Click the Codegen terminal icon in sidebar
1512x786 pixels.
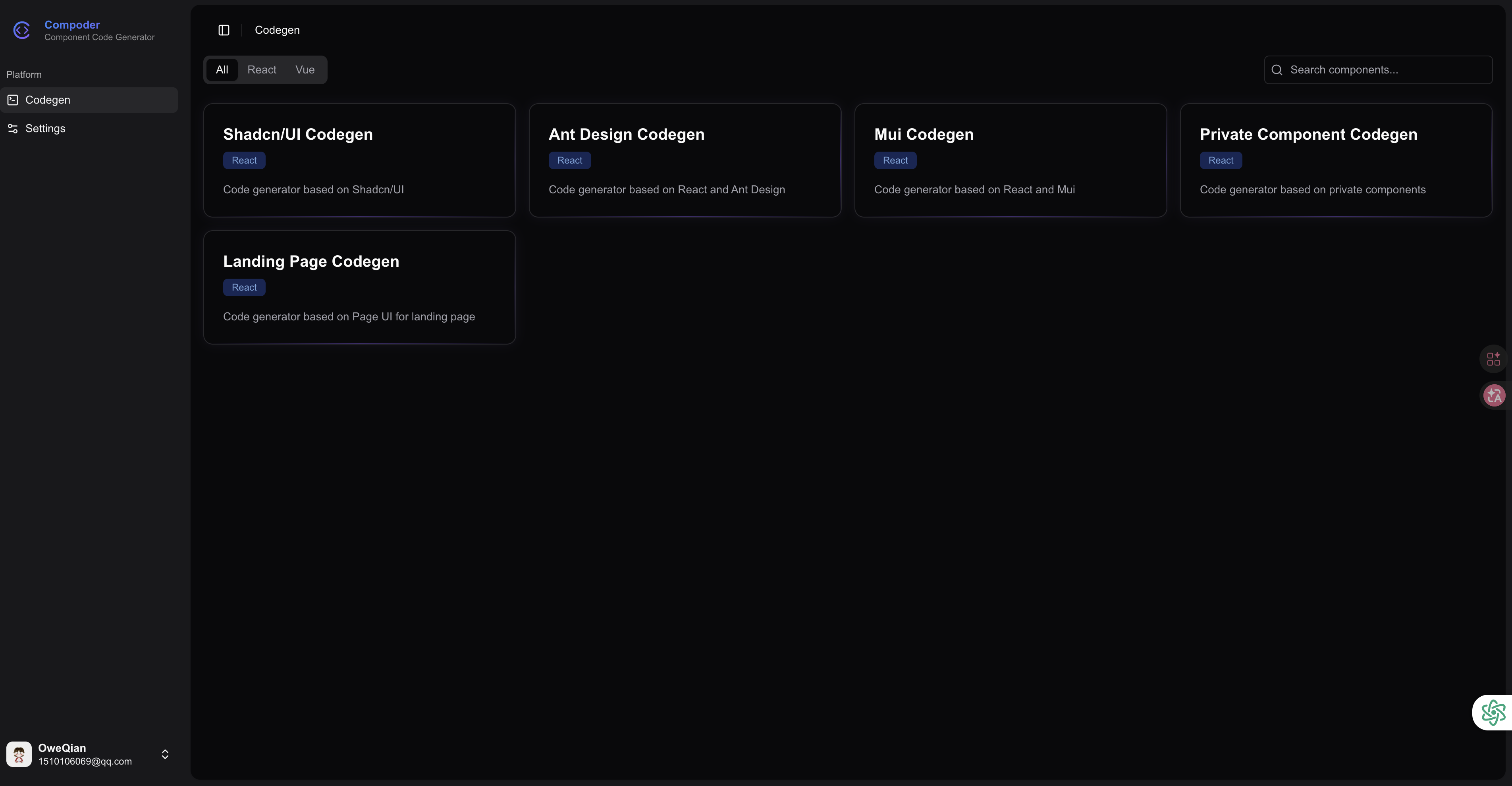point(13,100)
